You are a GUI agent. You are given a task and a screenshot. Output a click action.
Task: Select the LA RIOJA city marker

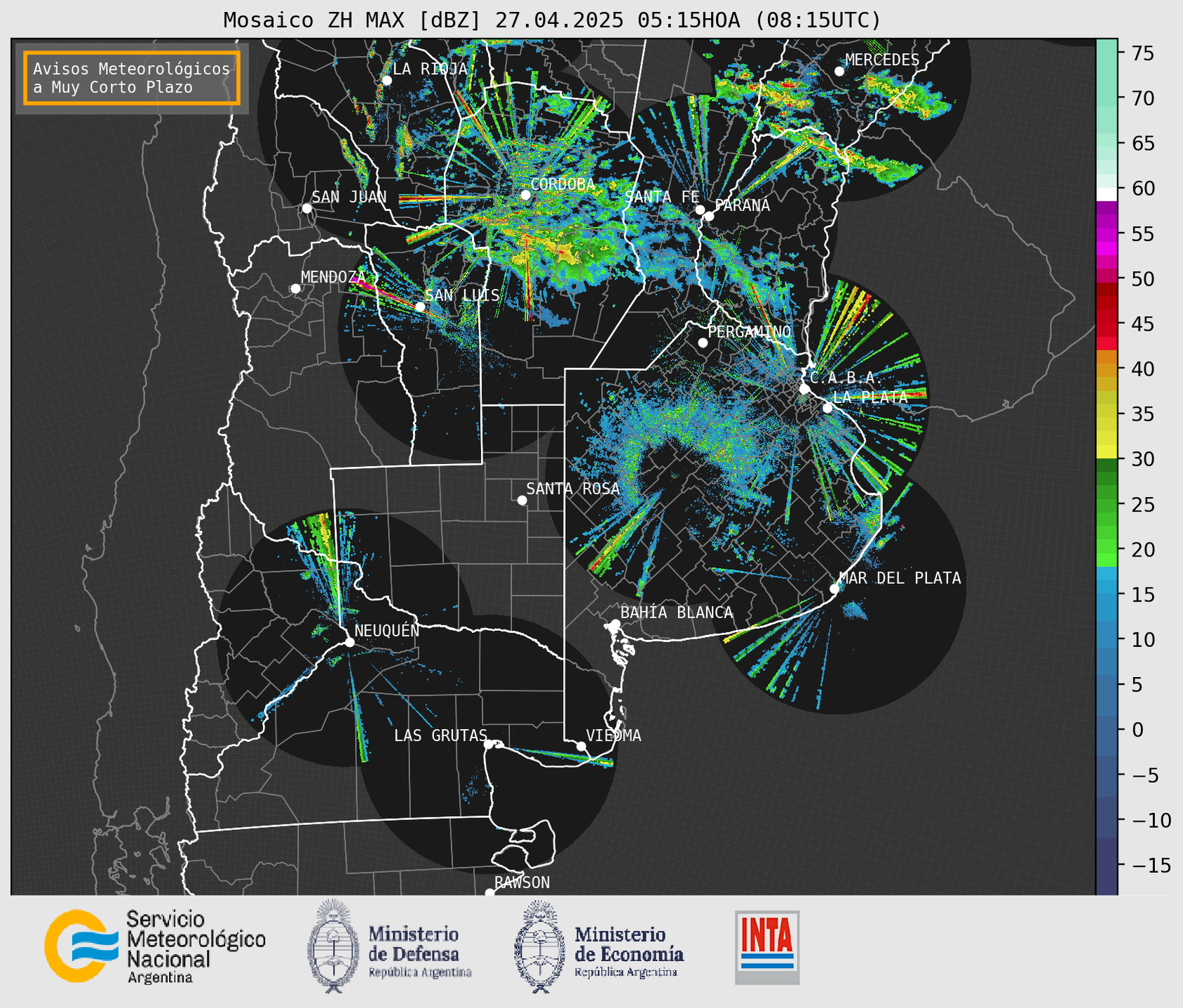(386, 81)
